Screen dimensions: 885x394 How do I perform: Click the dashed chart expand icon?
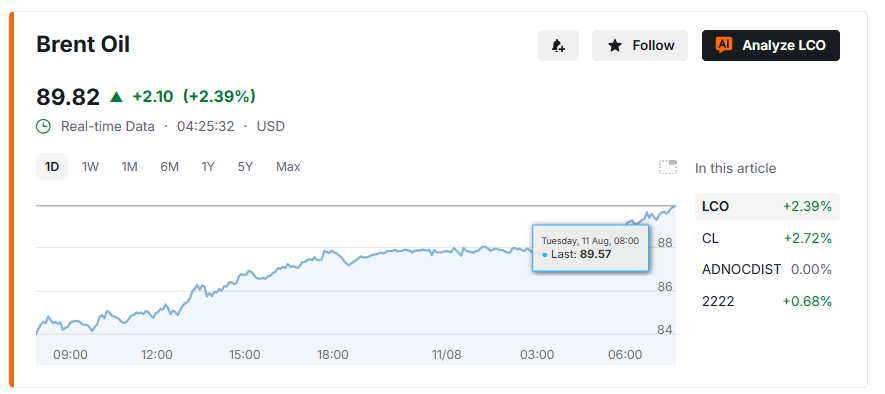tap(668, 167)
